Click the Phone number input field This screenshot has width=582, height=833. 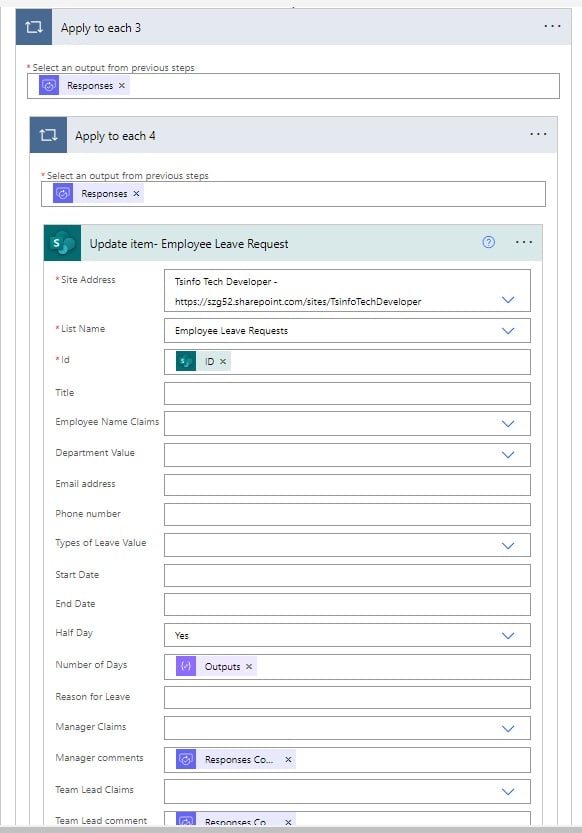(x=347, y=515)
